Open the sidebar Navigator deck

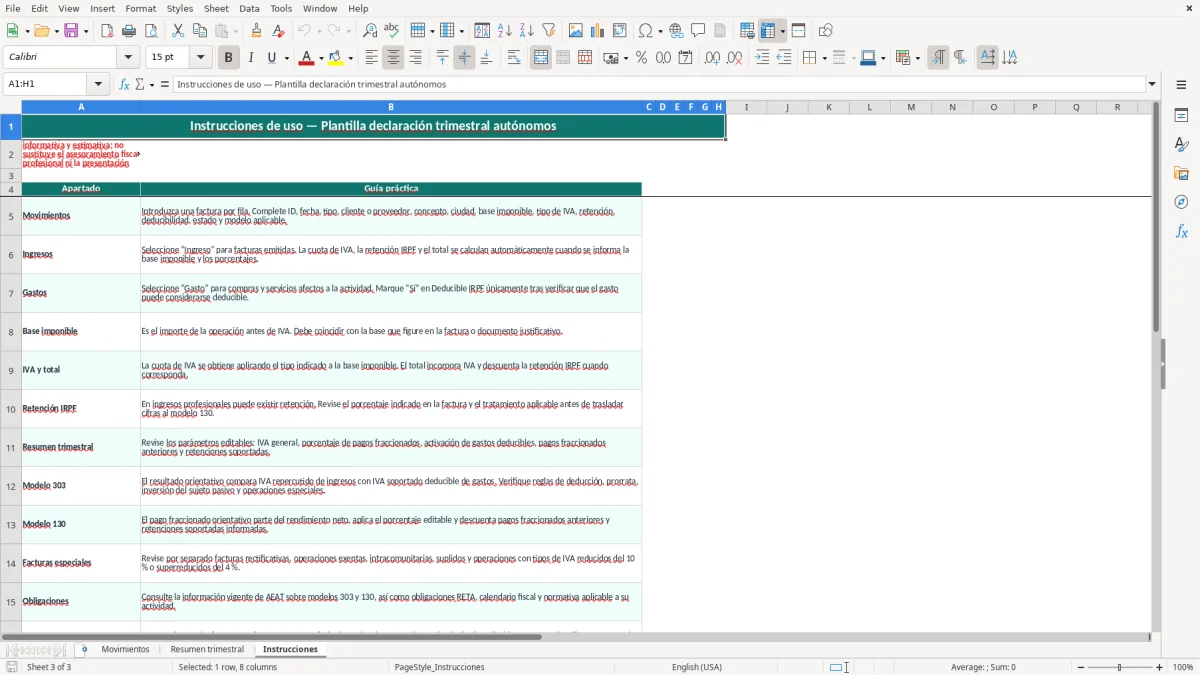coord(1181,202)
